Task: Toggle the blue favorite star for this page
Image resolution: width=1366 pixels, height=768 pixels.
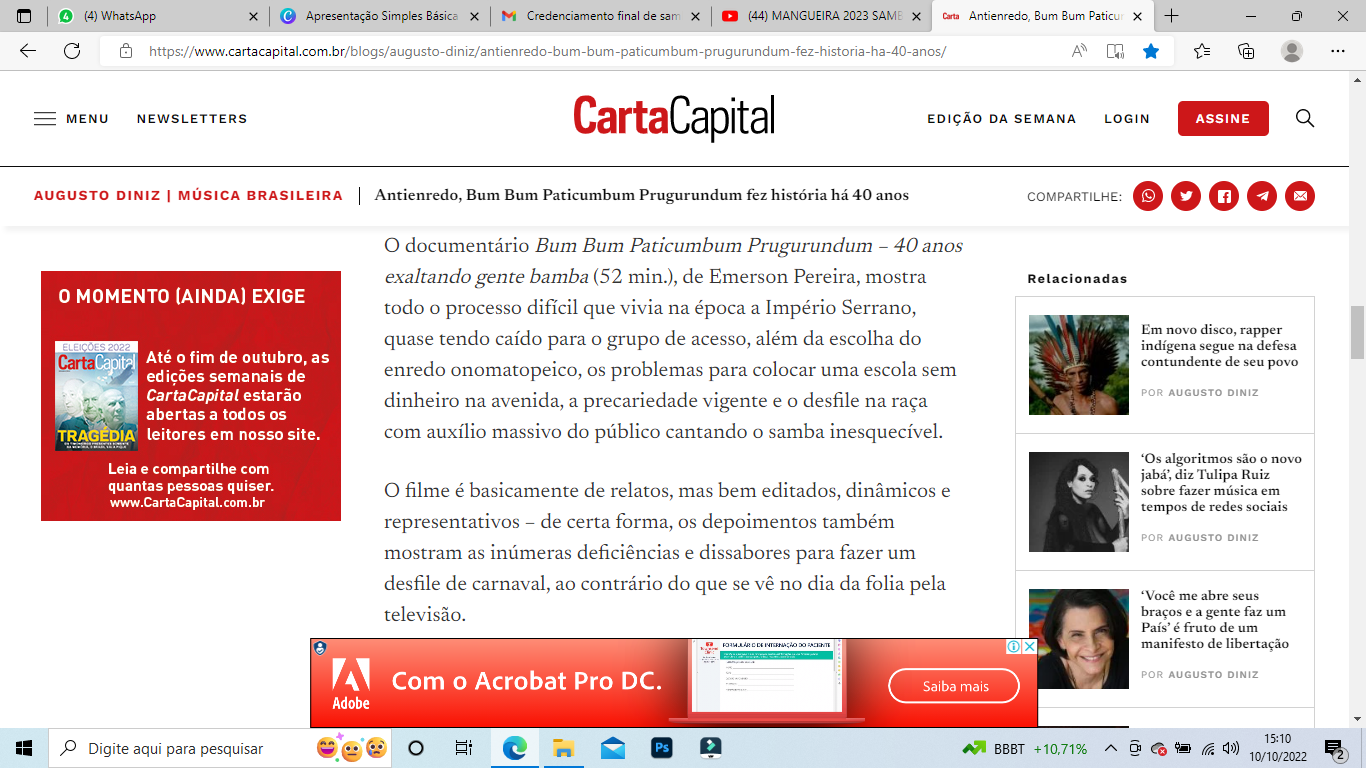Action: [x=1151, y=51]
